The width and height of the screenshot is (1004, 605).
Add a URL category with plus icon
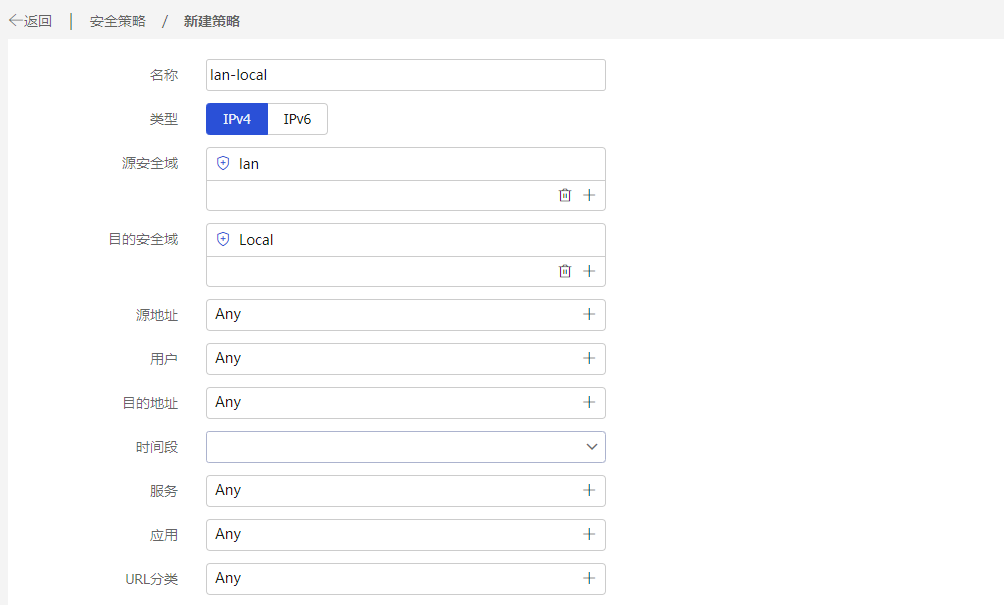[x=589, y=579]
